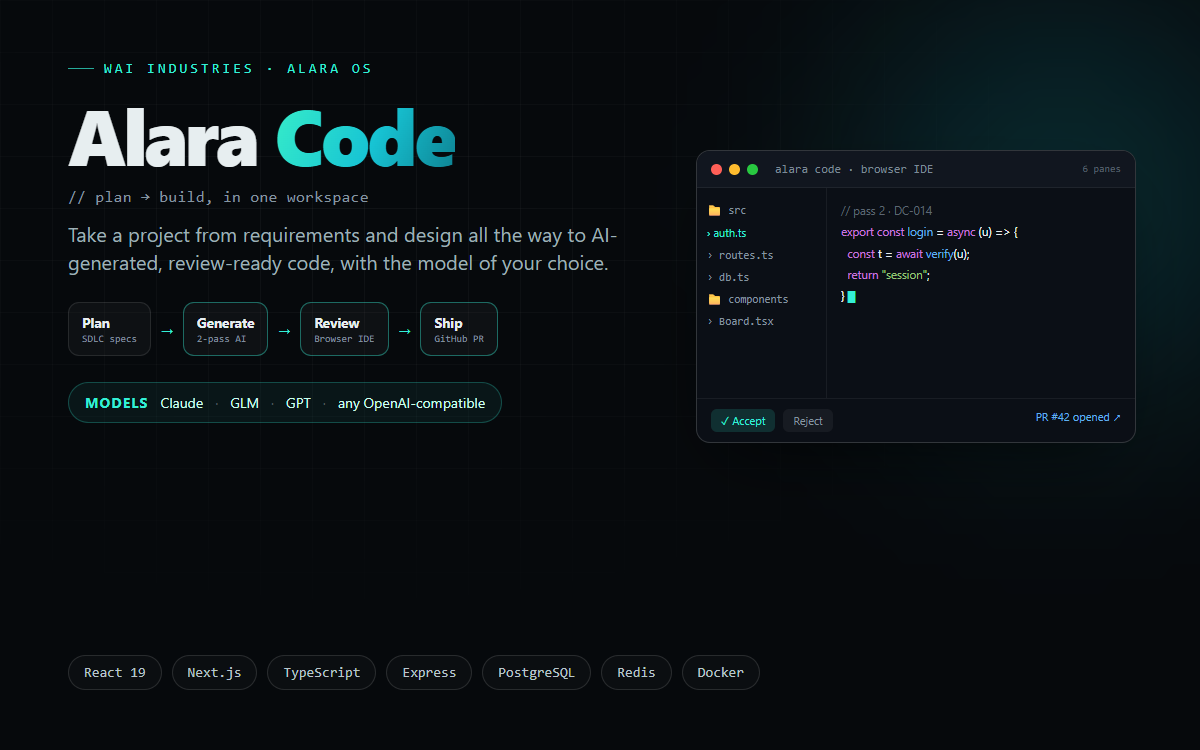This screenshot has width=1200, height=750.
Task: Click the src folder icon
Action: [714, 211]
